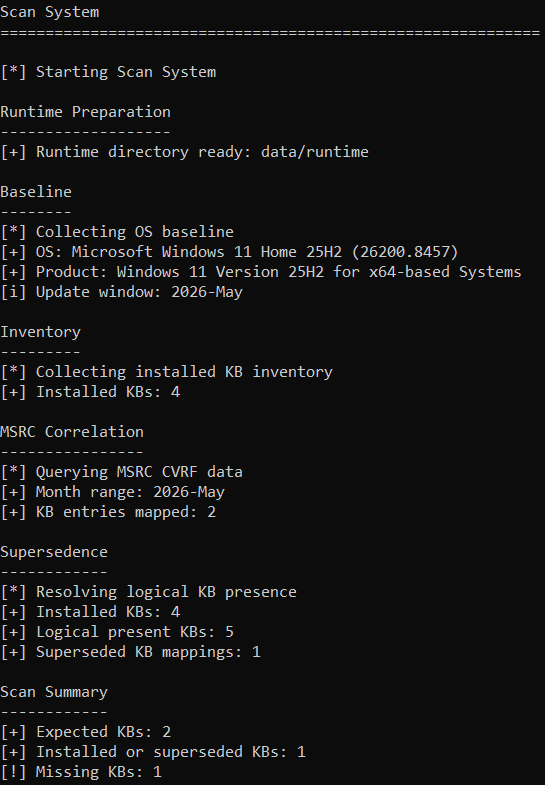
Task: Select 'Resolving logical KB presence' line
Action: click(x=149, y=592)
